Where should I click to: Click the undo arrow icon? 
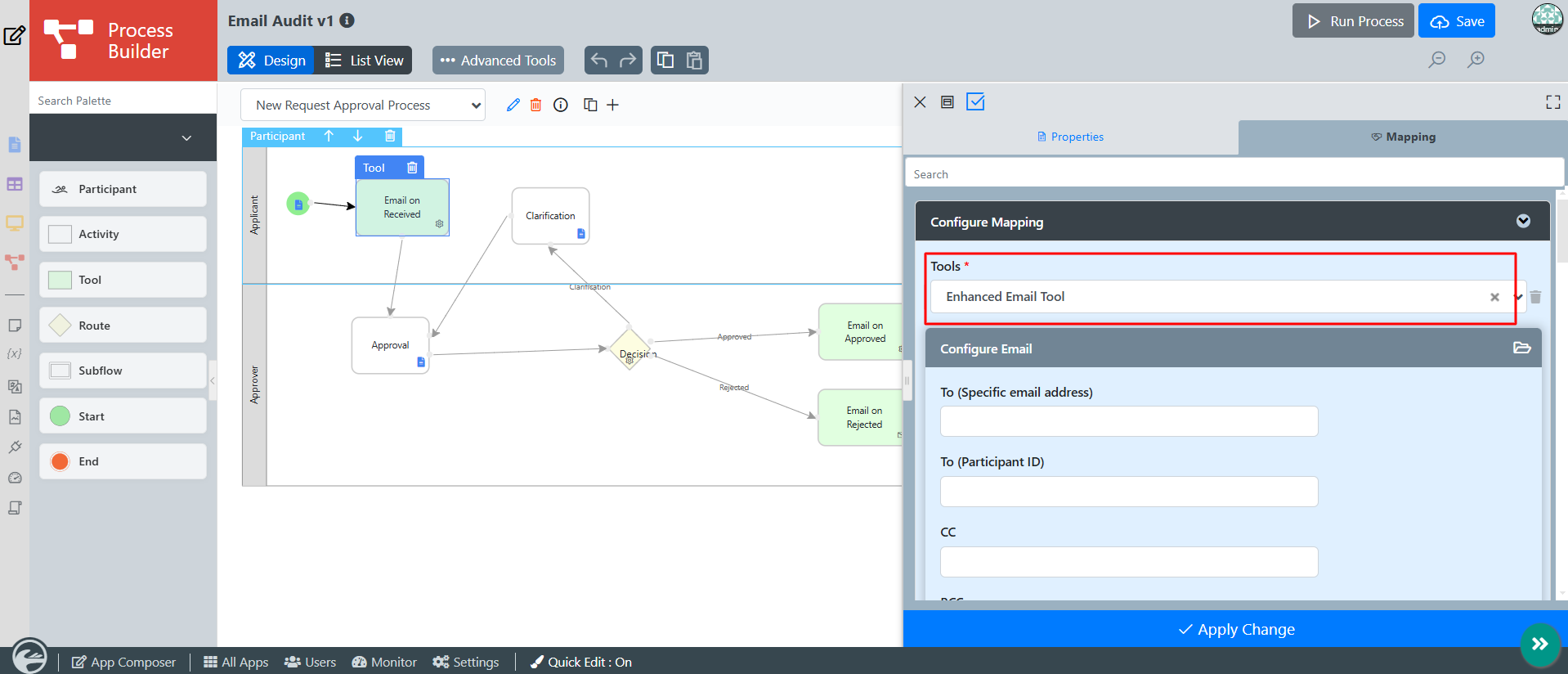tap(599, 61)
